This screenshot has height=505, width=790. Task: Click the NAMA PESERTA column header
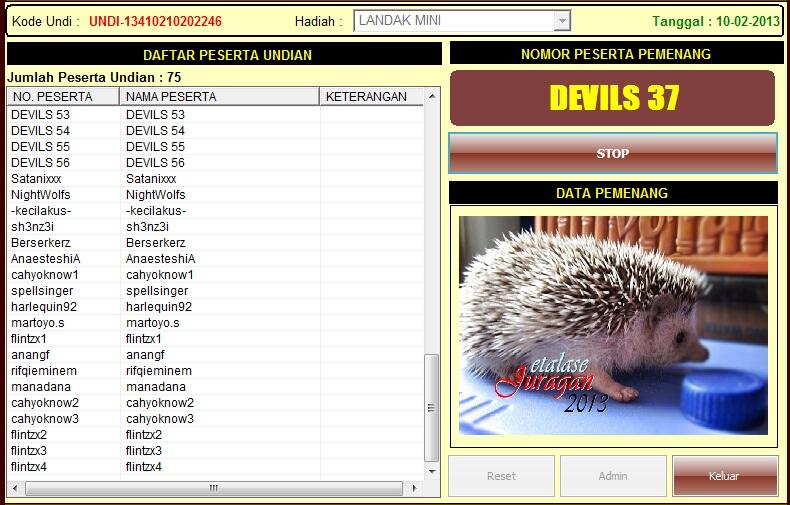(219, 97)
